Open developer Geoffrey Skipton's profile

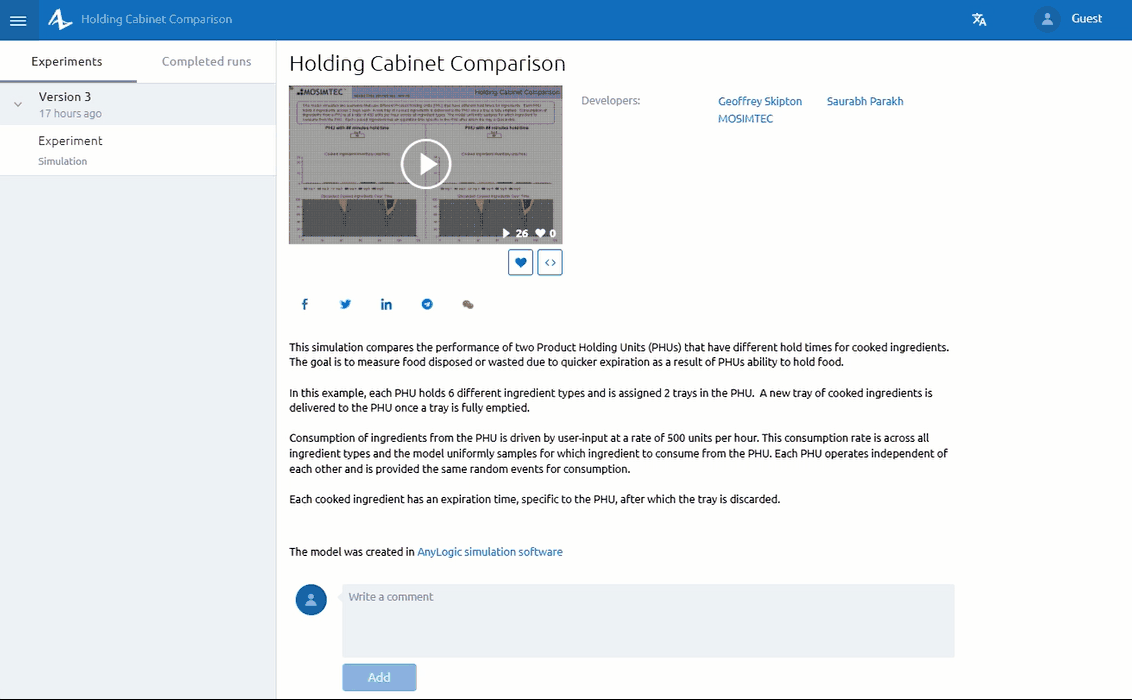(760, 101)
